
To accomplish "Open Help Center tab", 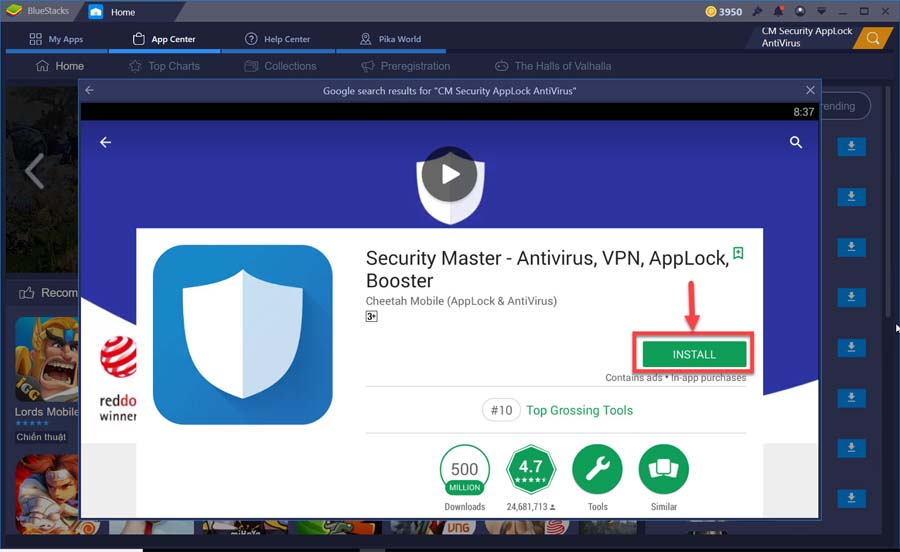I will tap(278, 39).
